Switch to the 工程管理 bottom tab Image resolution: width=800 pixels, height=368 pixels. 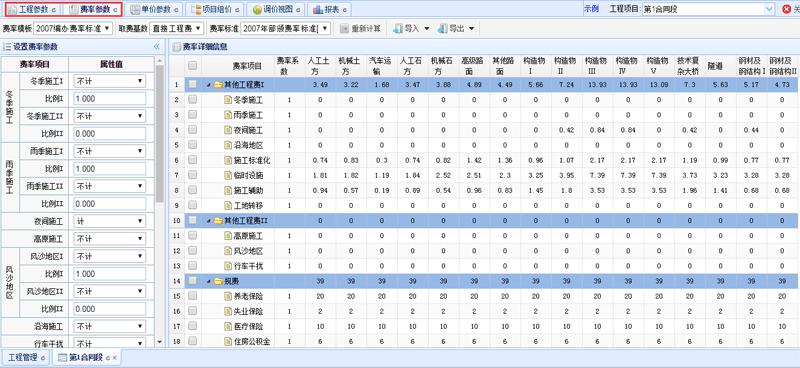tap(26, 357)
